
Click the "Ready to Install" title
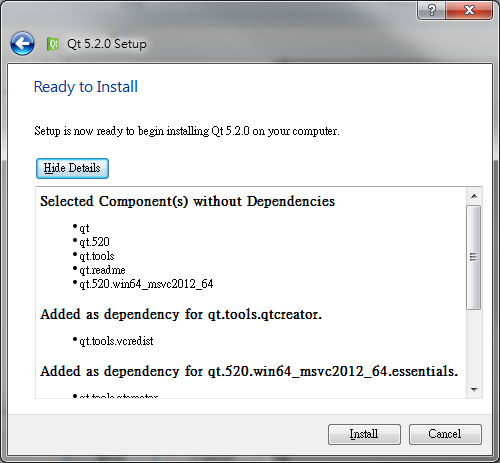coord(86,87)
